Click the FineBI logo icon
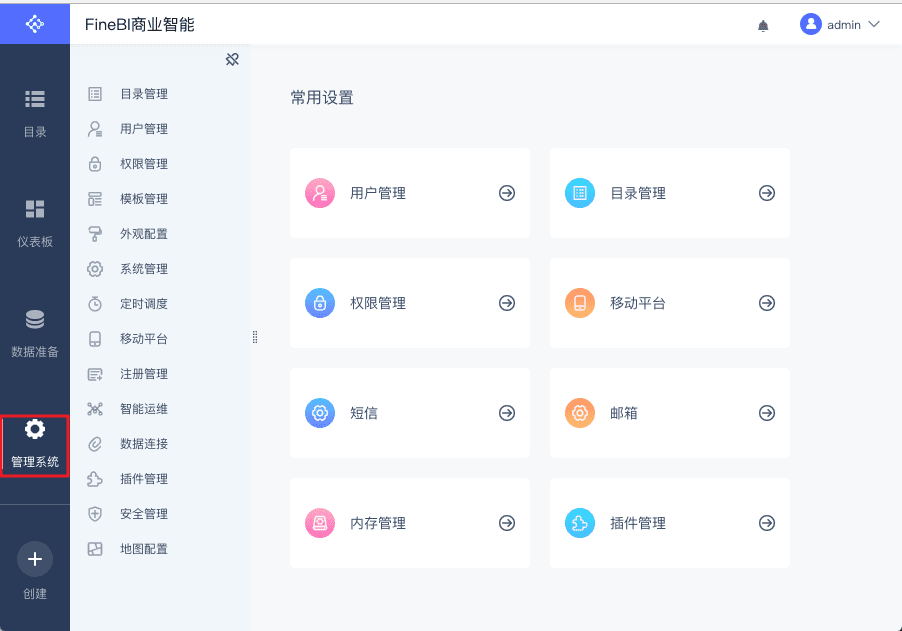 click(34, 23)
